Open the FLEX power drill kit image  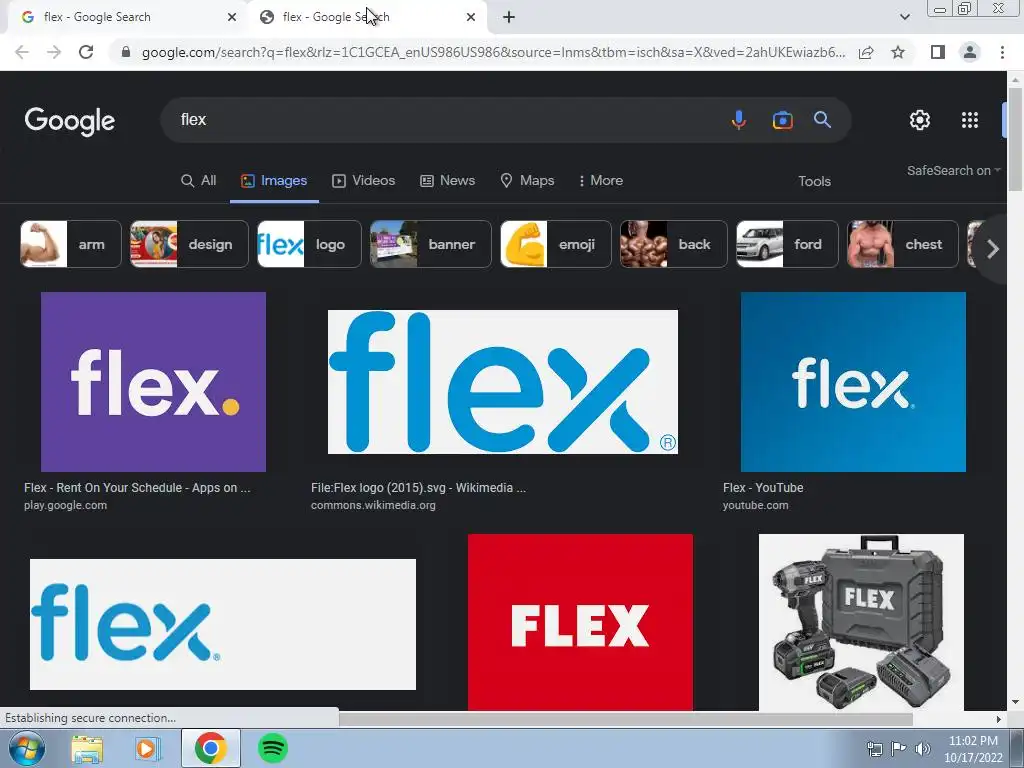(x=861, y=622)
